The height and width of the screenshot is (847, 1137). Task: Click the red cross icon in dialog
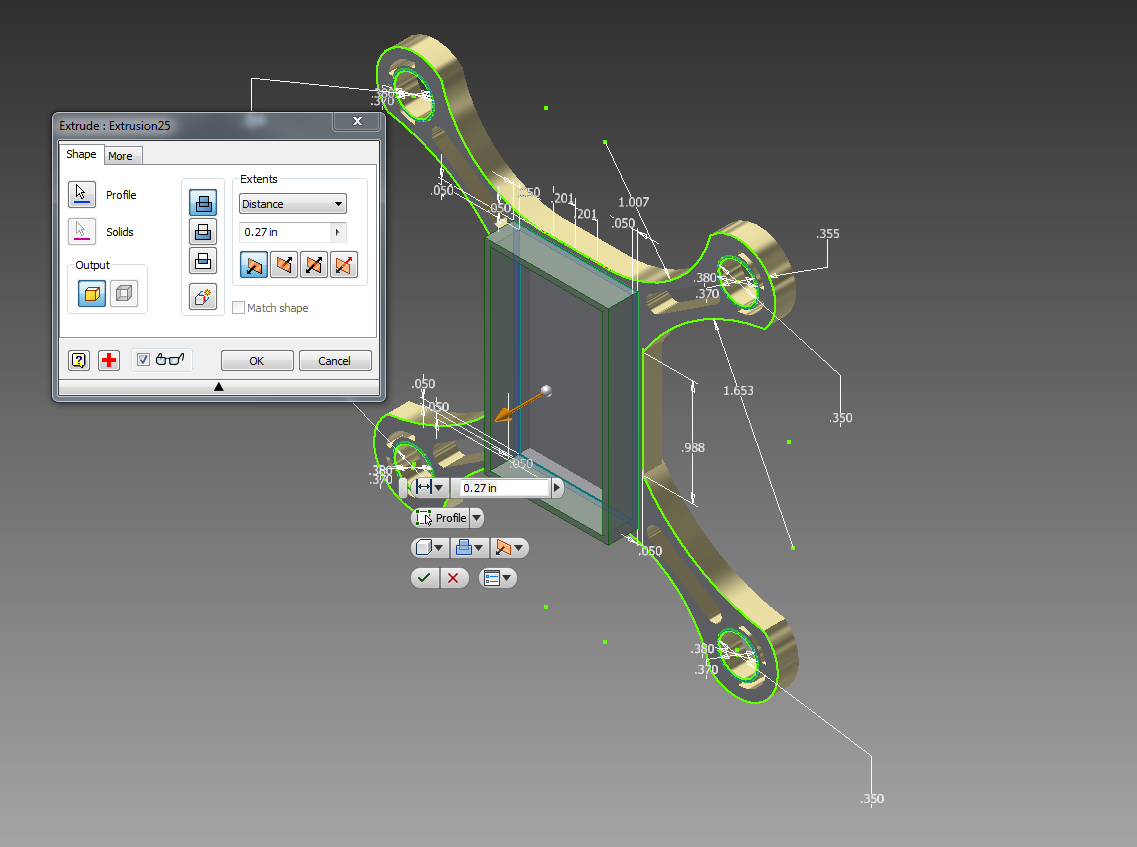point(109,360)
